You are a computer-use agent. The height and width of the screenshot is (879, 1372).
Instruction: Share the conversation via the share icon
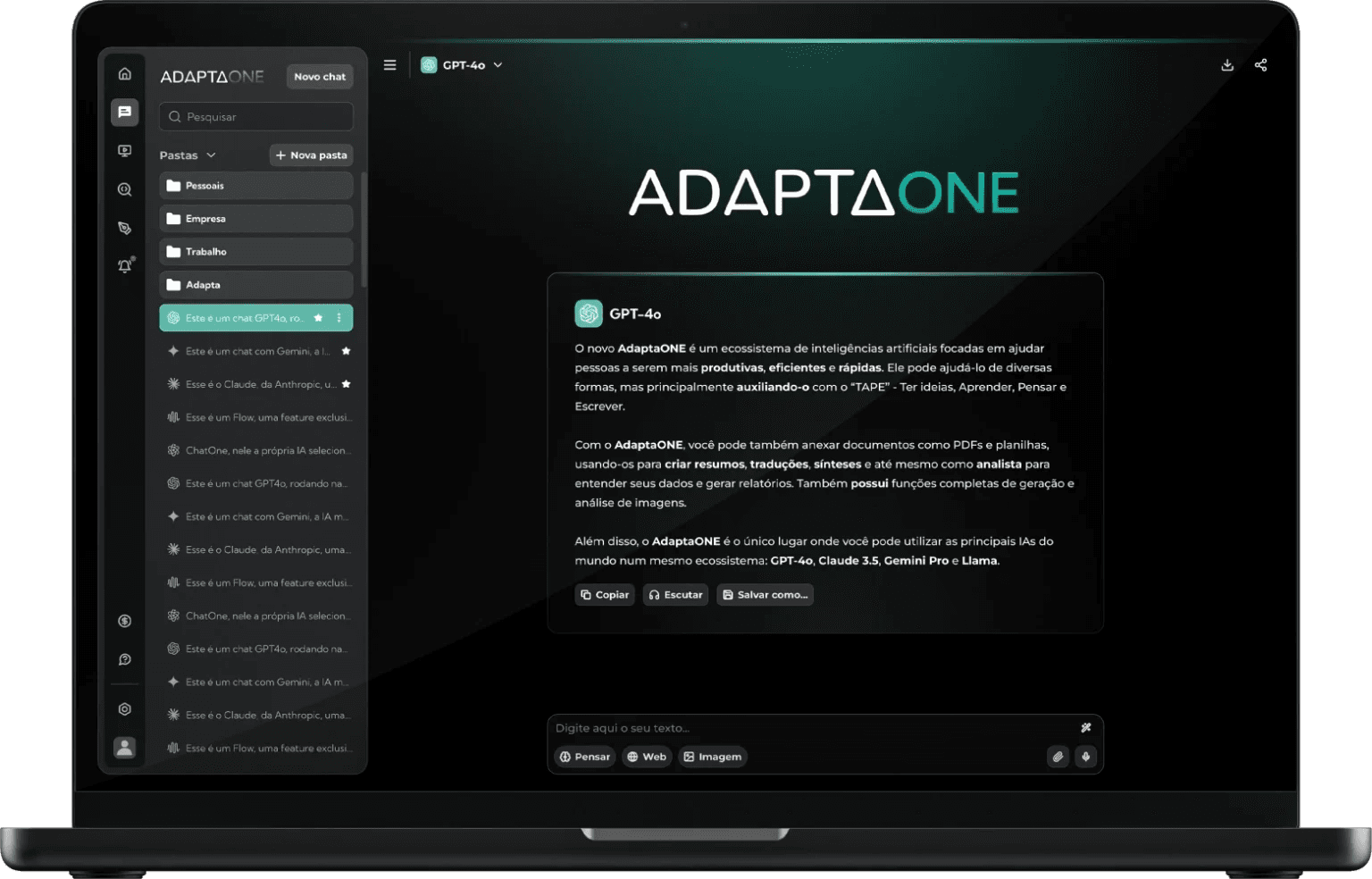(1261, 64)
